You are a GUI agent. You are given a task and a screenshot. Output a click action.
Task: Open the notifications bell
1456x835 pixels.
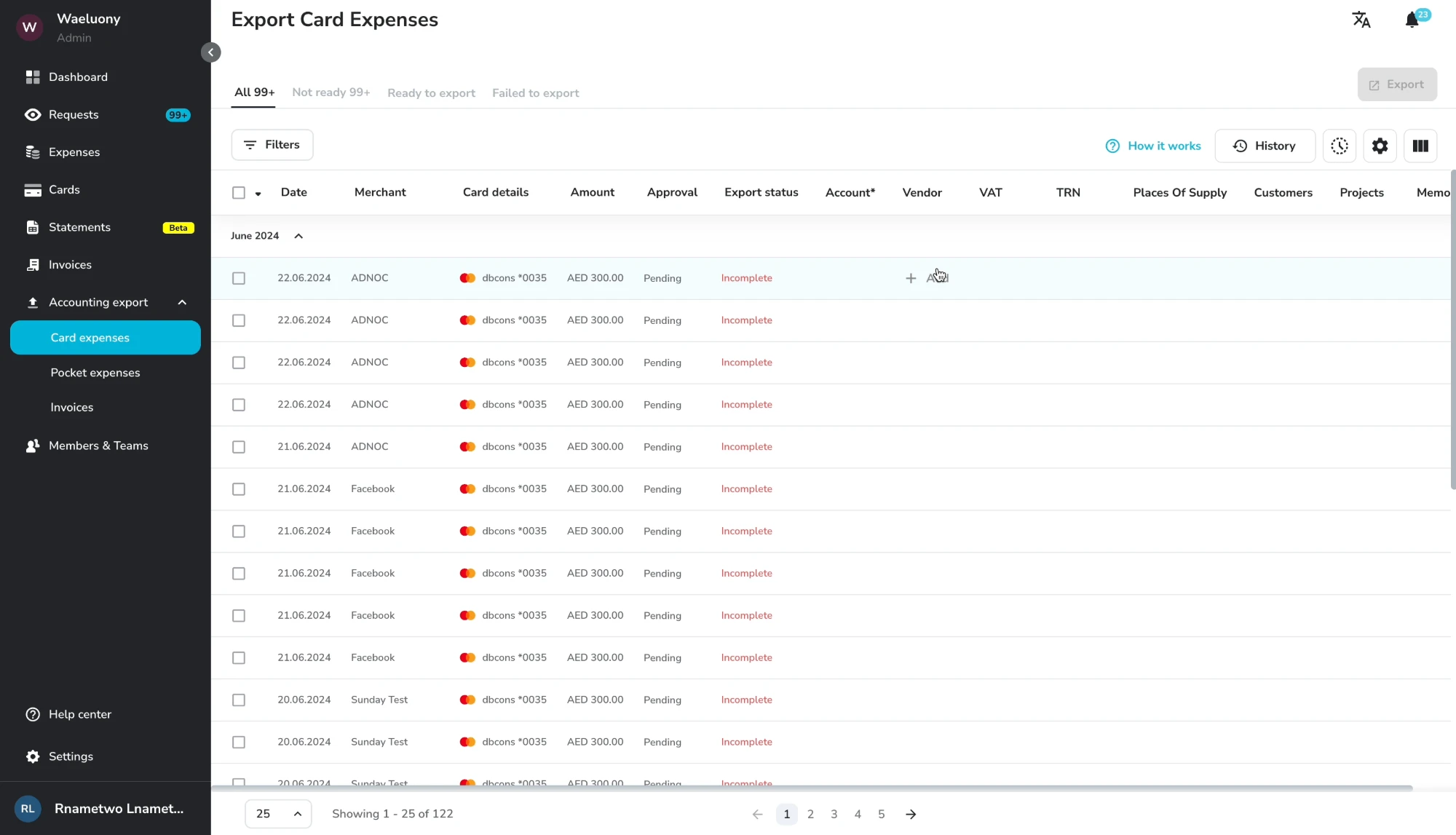click(1412, 20)
